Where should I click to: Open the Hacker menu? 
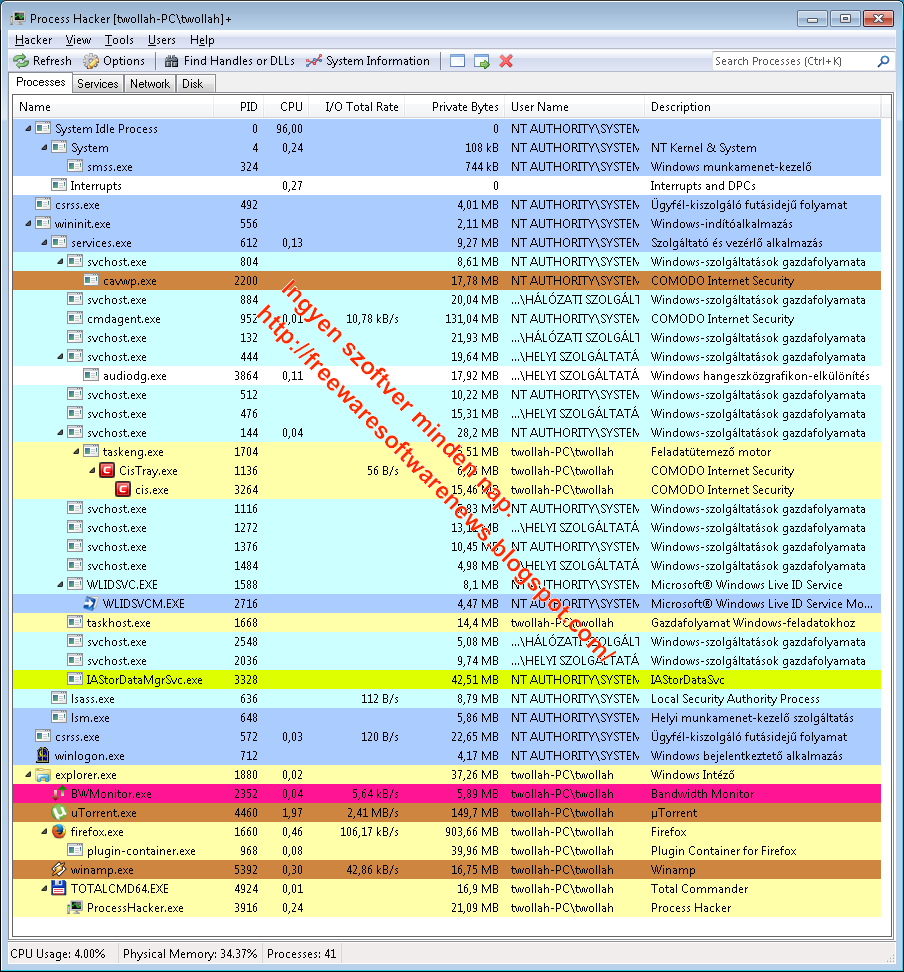(x=33, y=40)
